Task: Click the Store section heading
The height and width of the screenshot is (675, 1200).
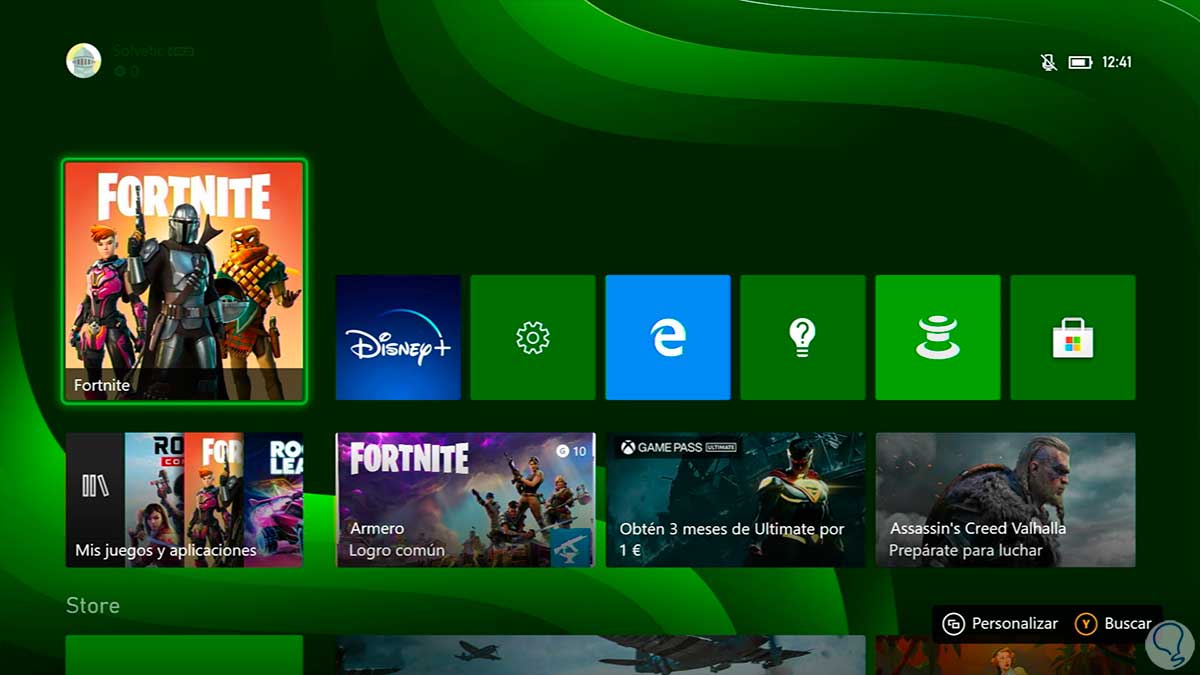Action: pos(93,606)
